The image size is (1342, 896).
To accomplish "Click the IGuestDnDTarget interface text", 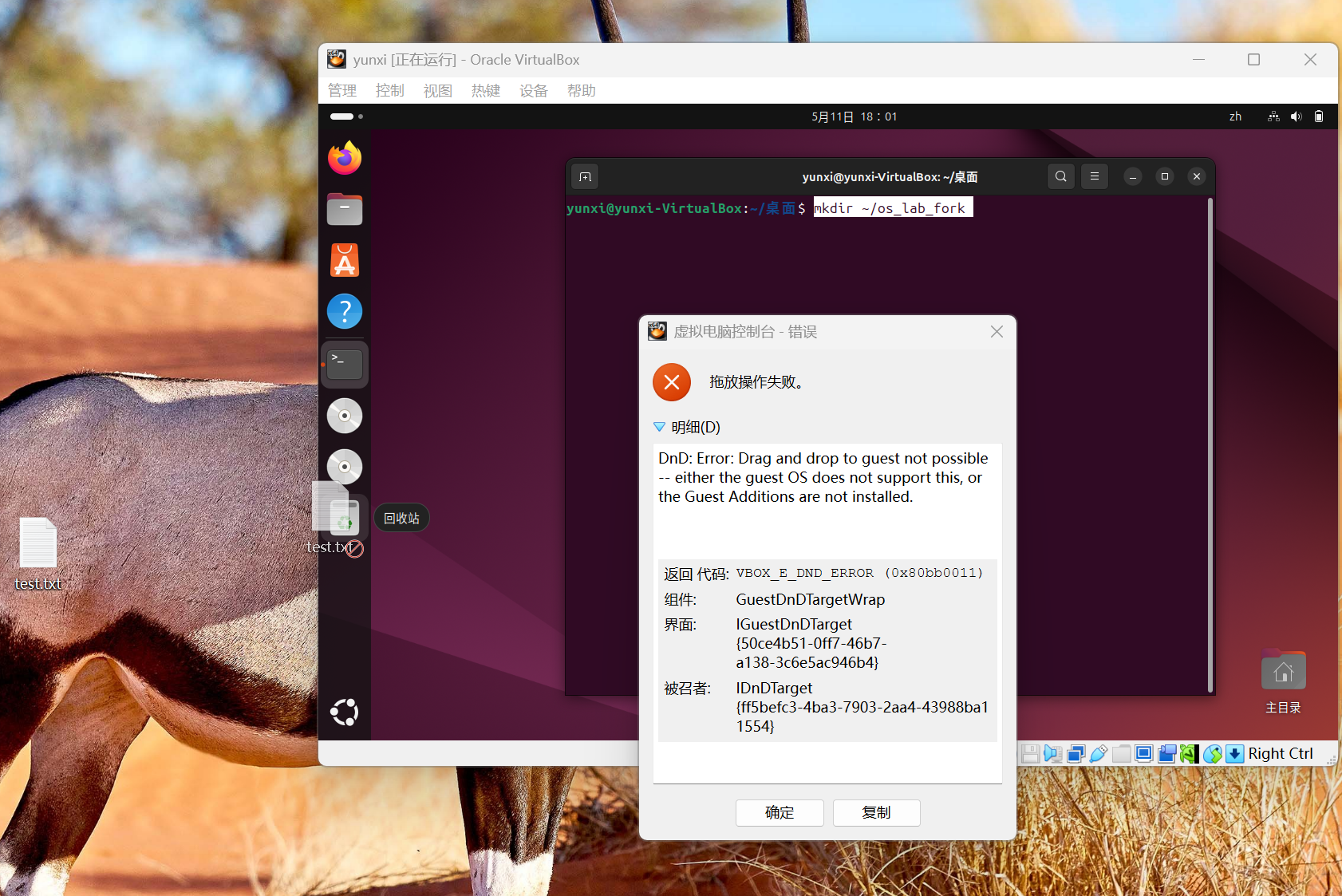I will click(x=811, y=643).
